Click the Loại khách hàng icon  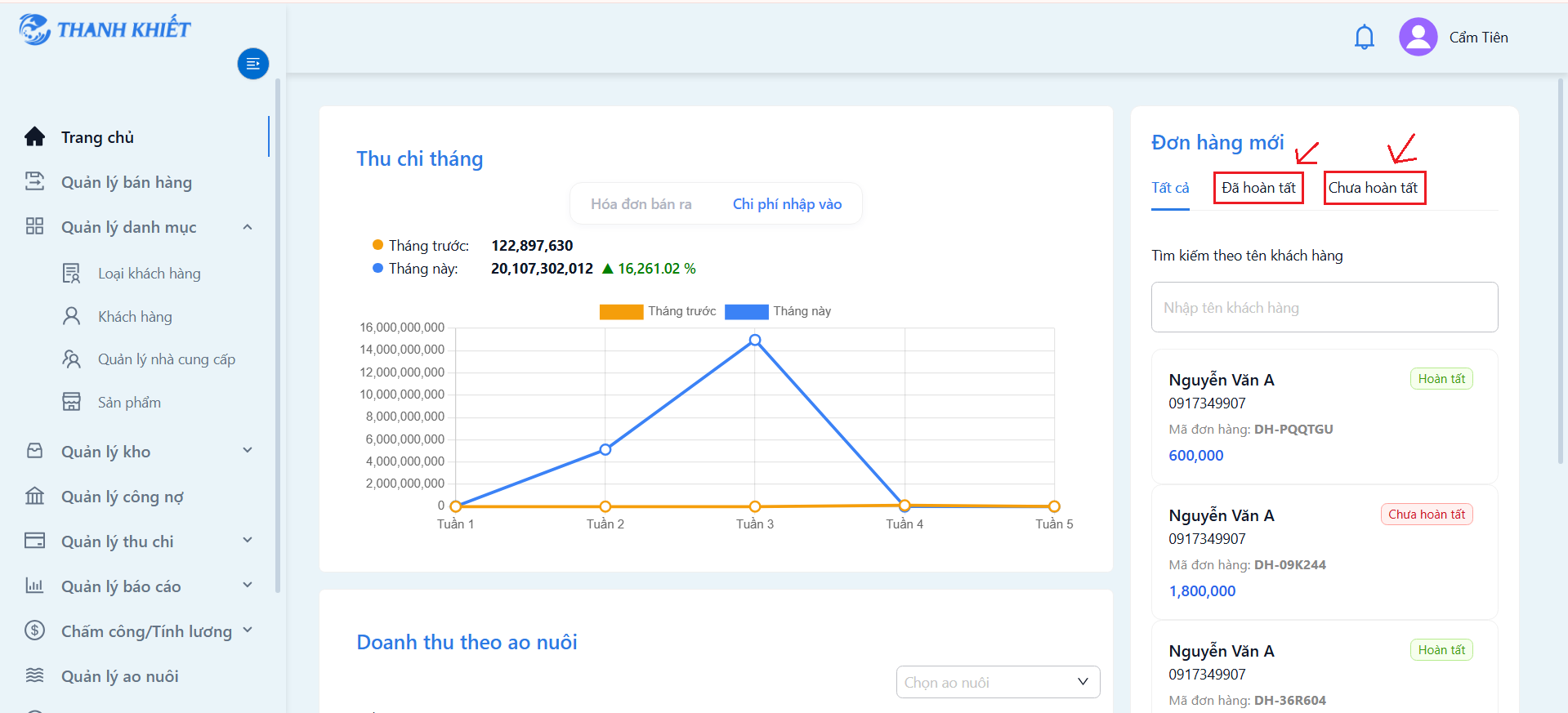point(72,273)
